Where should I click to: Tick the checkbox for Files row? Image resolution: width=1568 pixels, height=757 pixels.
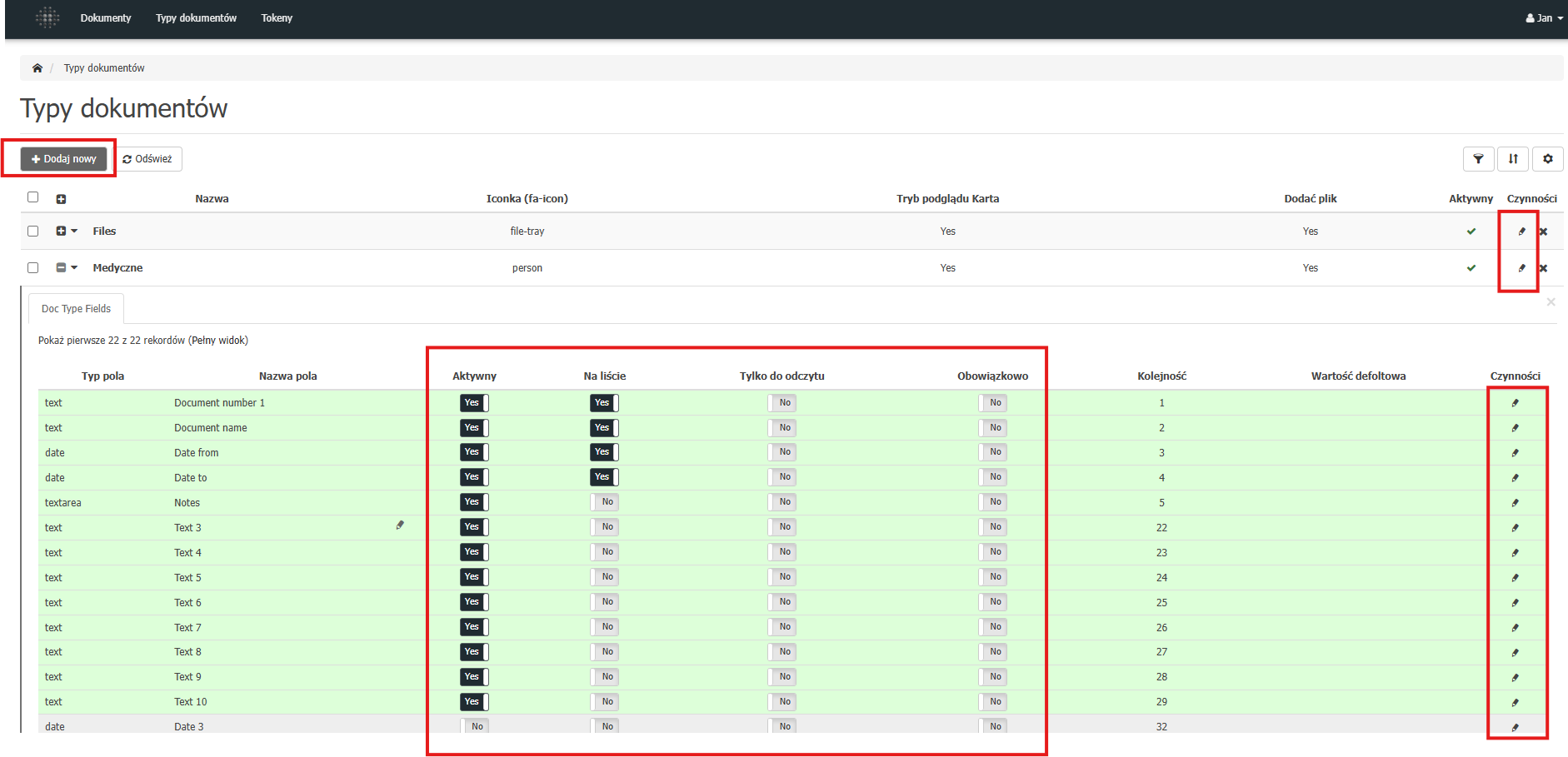tap(33, 232)
